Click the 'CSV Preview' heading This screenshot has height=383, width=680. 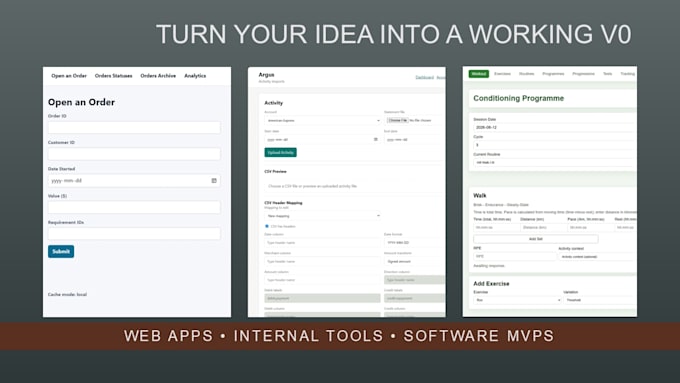coord(275,171)
